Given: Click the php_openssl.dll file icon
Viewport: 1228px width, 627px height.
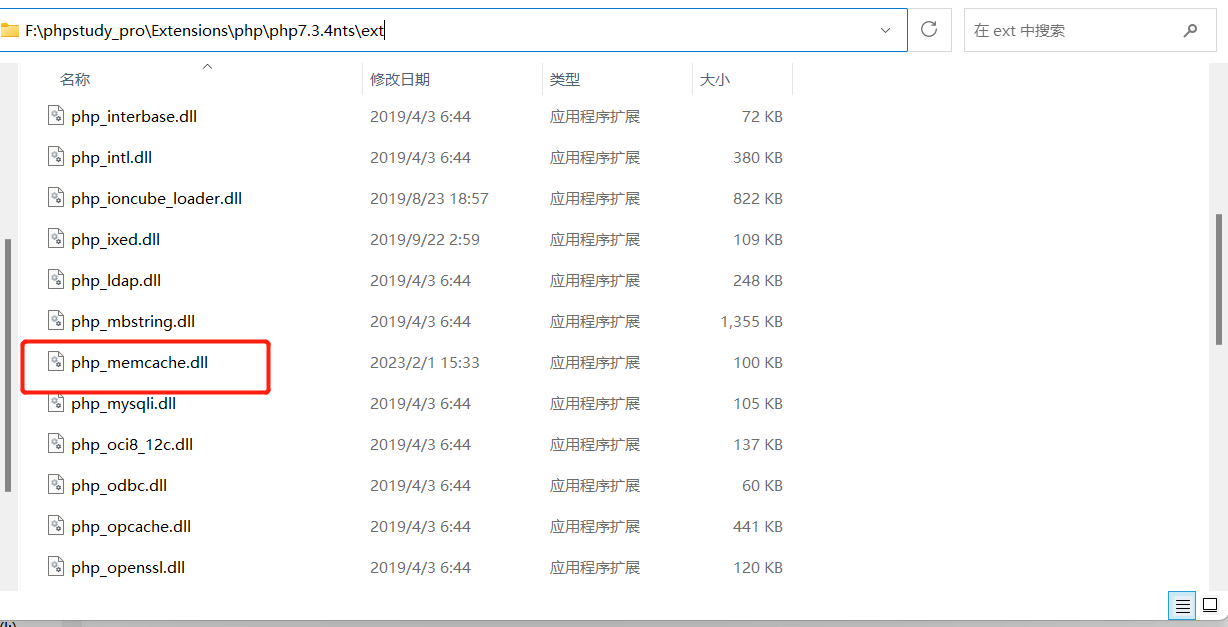Looking at the screenshot, I should click(x=56, y=567).
